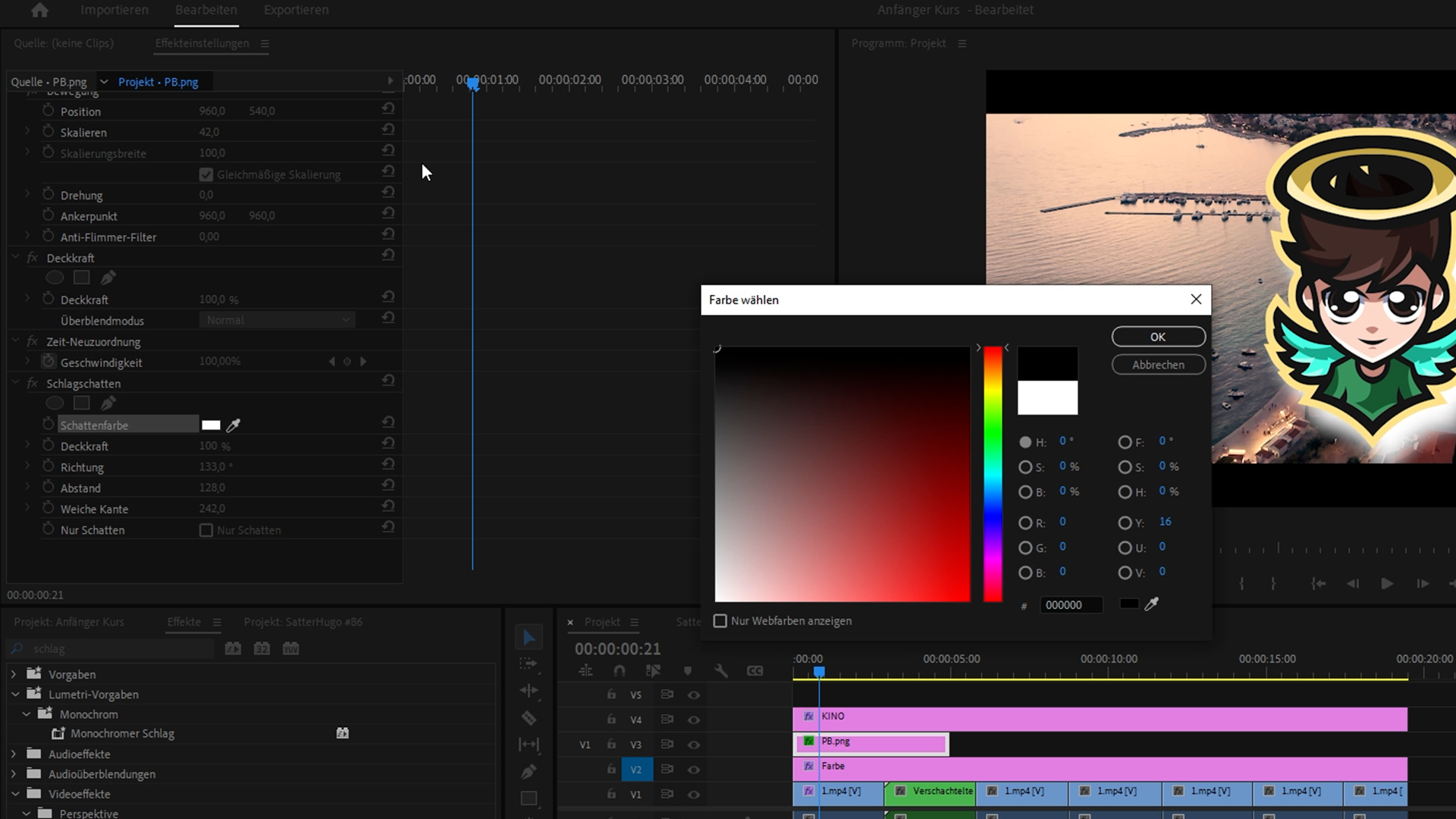Select the Track Select Forward tool

[x=529, y=664]
